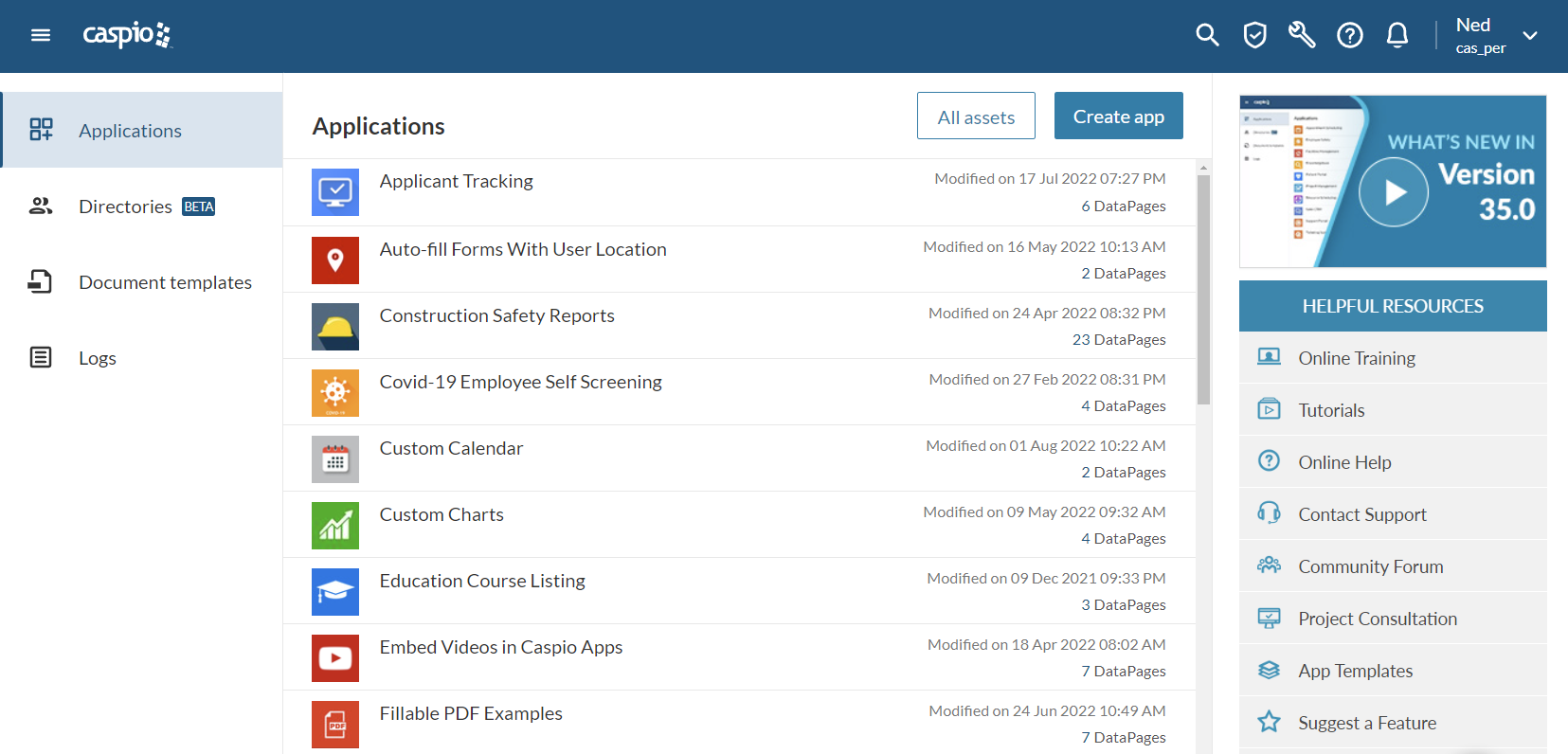Screen dimensions: 1568x754
Task: Open Logs from the sidebar
Action: [x=98, y=358]
